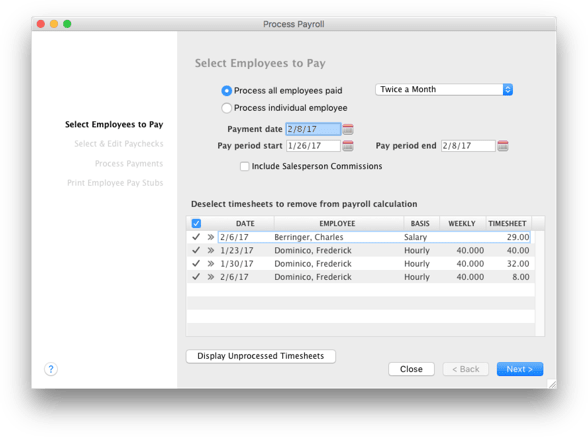The image size is (588, 437).
Task: Open details arrow for Berringer, Charles row
Action: [211, 237]
